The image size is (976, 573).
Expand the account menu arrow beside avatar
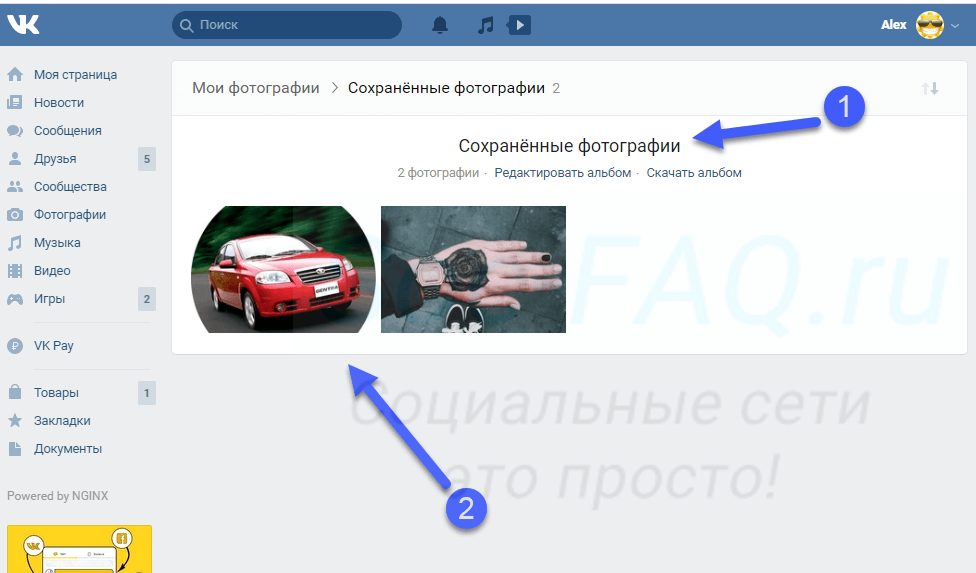point(955,26)
